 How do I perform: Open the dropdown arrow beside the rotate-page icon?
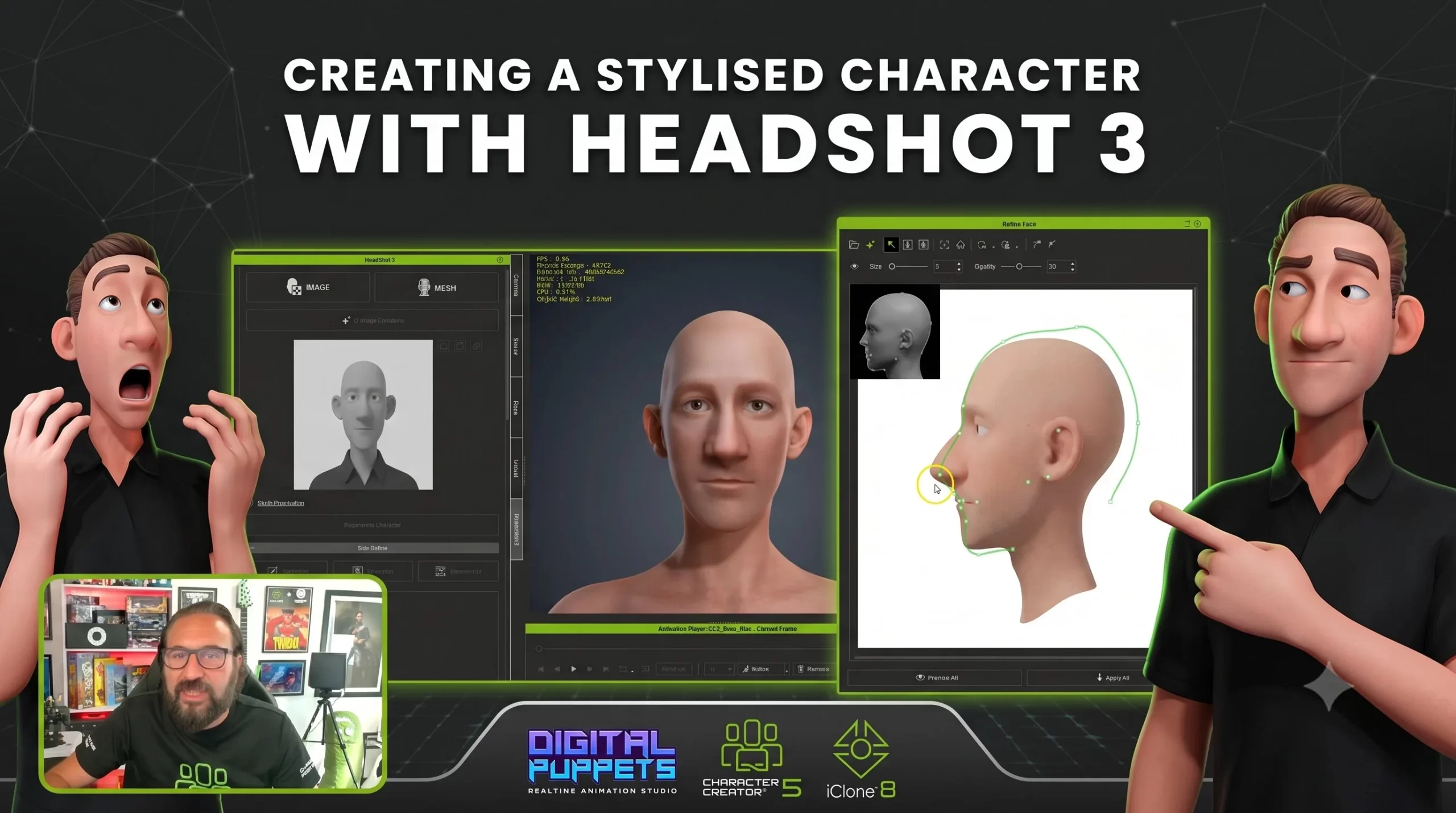1017,247
